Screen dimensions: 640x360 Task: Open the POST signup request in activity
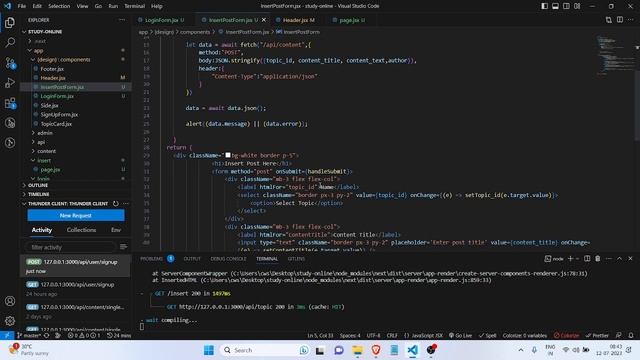coord(76,266)
